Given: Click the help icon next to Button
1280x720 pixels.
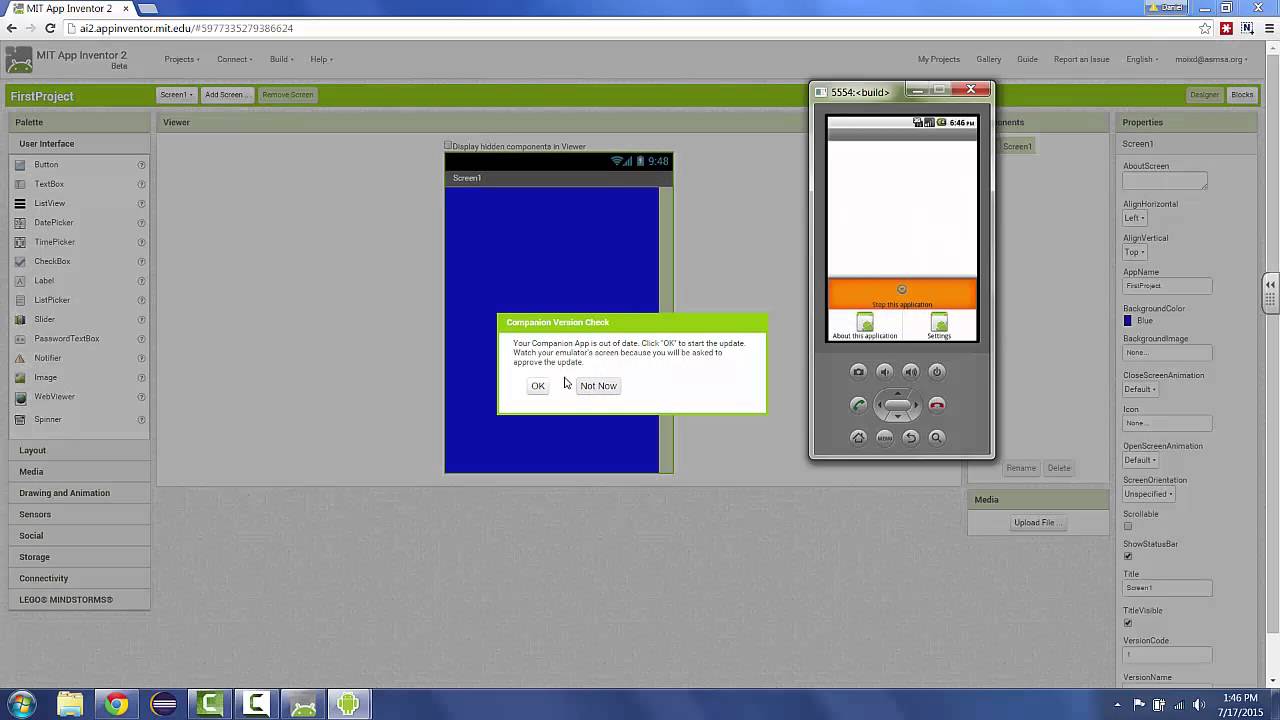Looking at the screenshot, I should (x=141, y=165).
